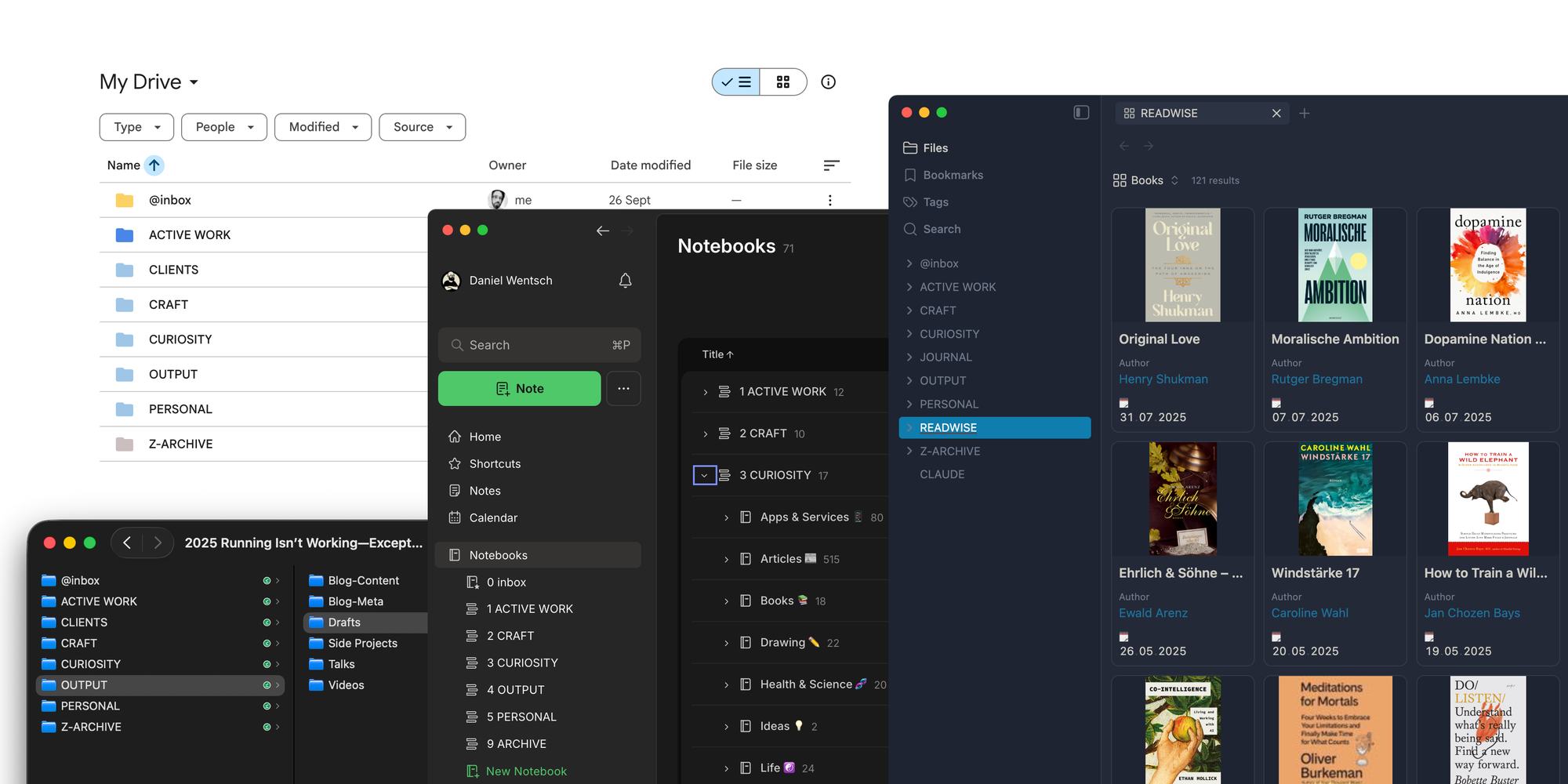The height and width of the screenshot is (784, 1568).
Task: Click the green Note button
Action: [x=519, y=389]
